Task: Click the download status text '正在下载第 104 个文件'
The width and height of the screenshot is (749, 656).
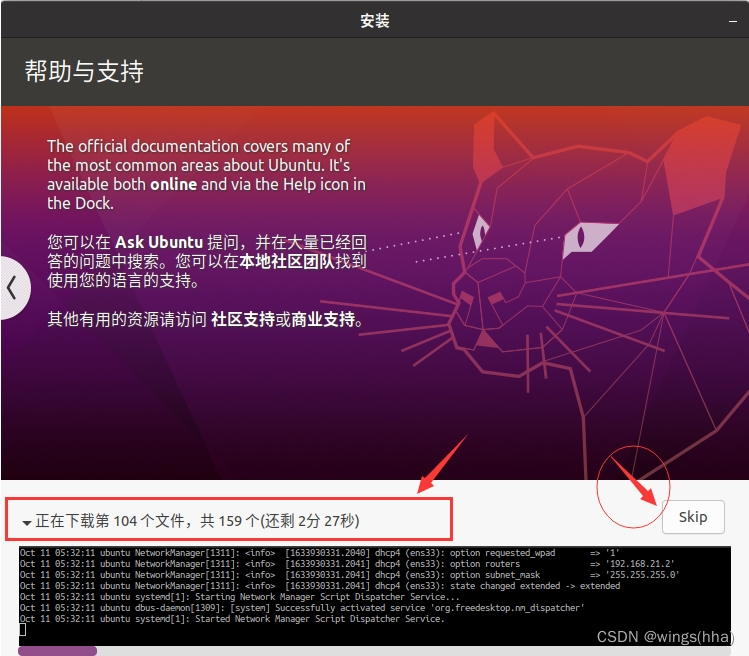Action: [x=112, y=521]
